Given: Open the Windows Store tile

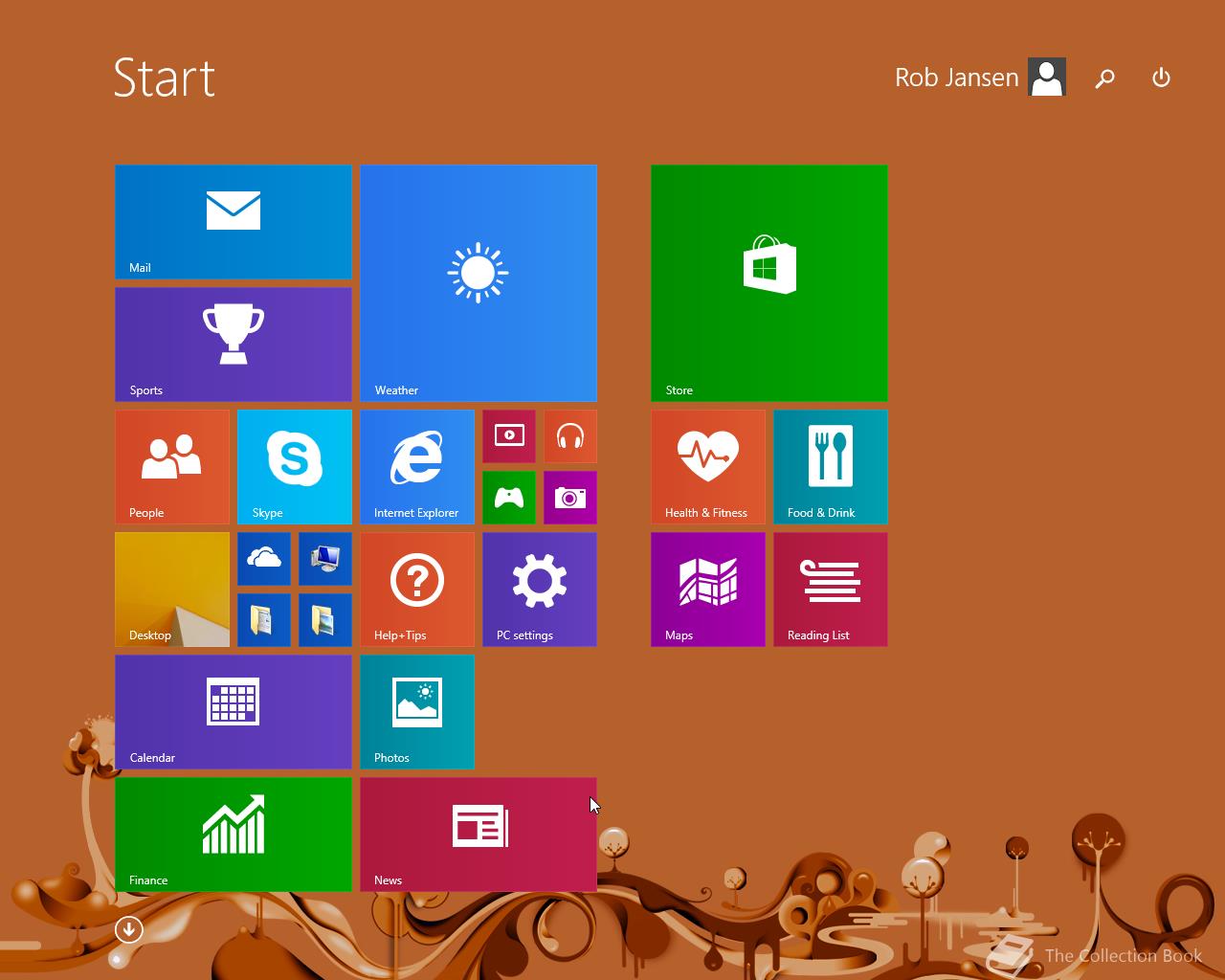Looking at the screenshot, I should click(x=769, y=283).
